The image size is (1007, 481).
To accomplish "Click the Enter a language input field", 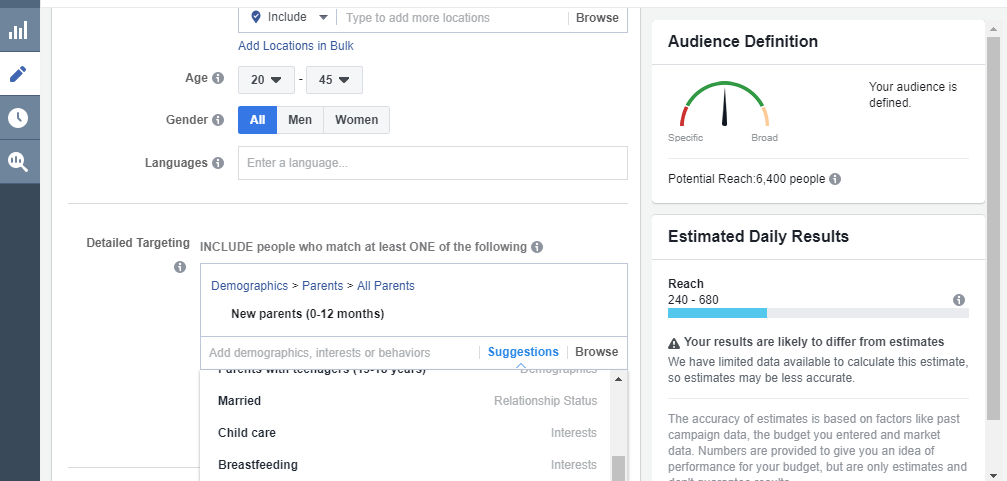I will [432, 163].
